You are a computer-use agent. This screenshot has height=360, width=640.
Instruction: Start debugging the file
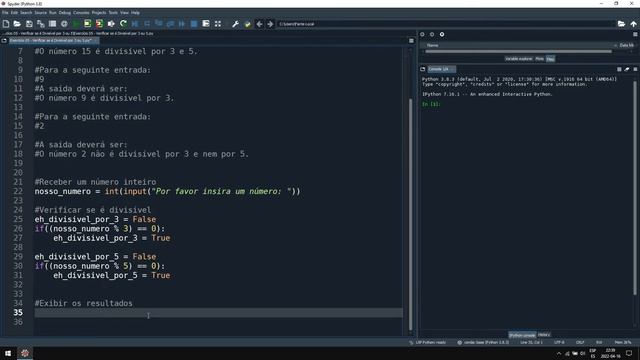[135, 24]
